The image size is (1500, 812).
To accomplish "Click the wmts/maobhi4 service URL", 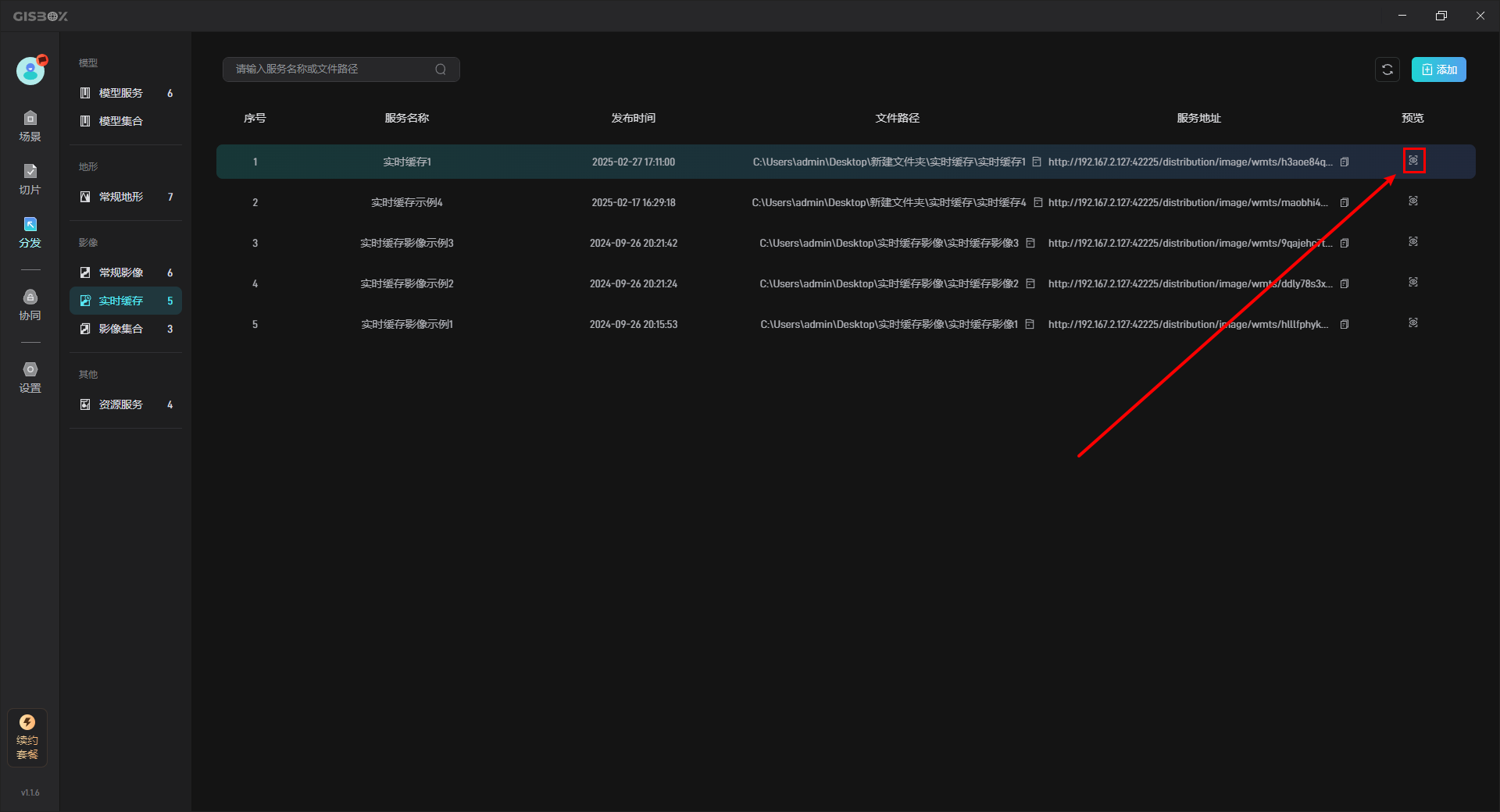I will pos(1187,202).
